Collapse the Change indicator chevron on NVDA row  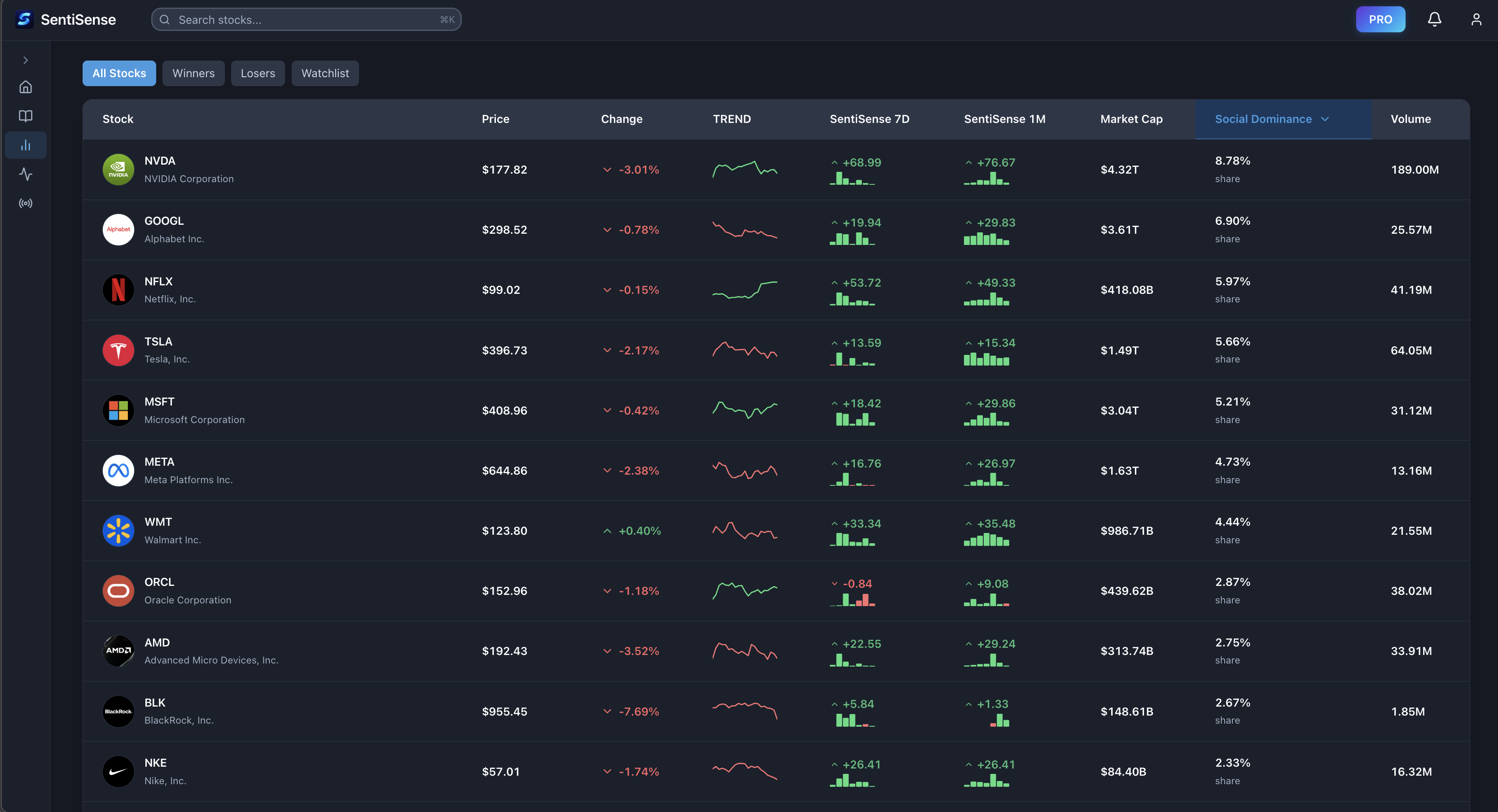point(607,169)
